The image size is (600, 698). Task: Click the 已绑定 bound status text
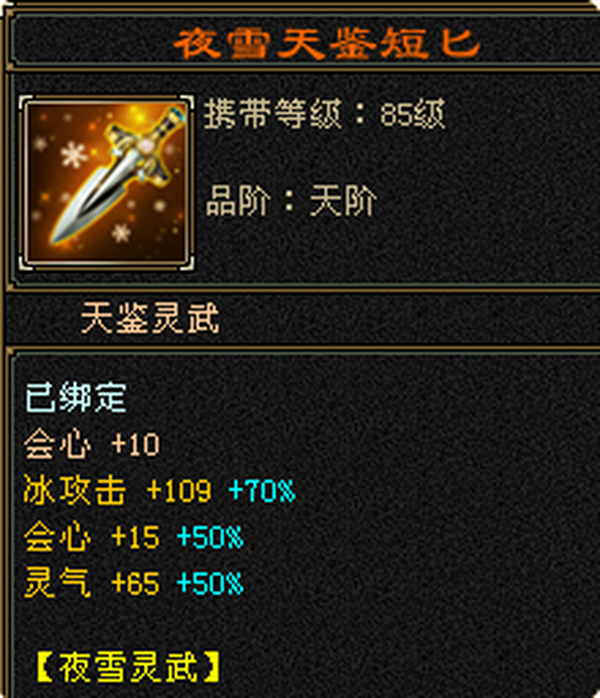(x=76, y=397)
